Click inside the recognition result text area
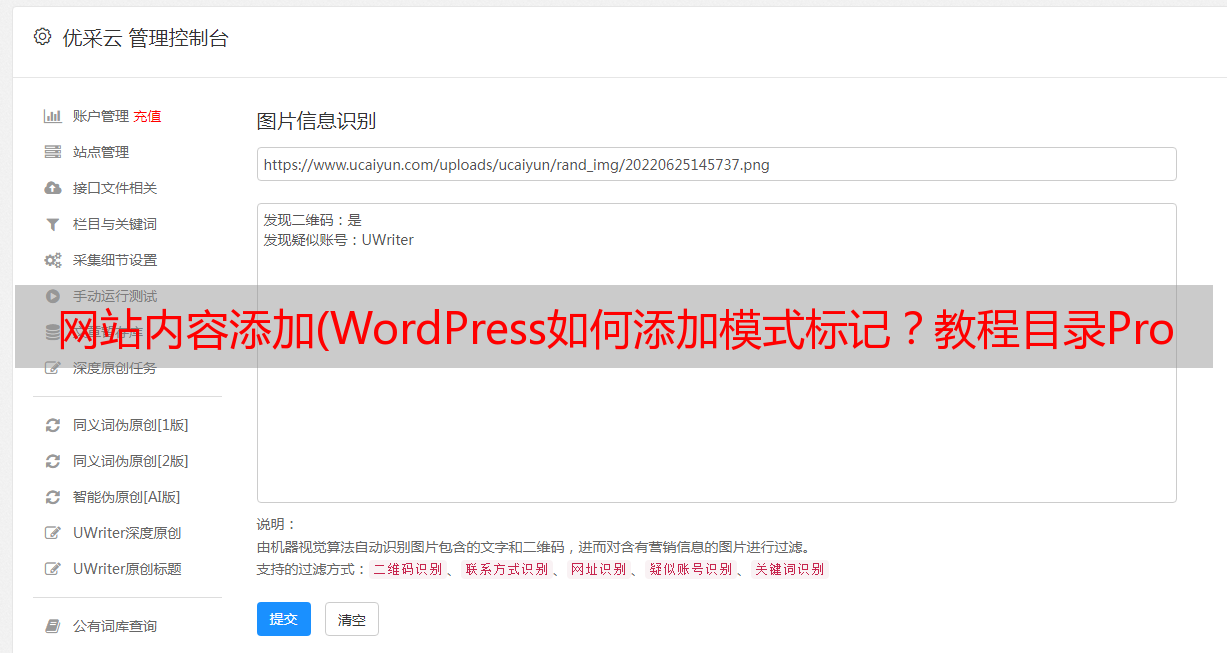The image size is (1227, 653). [x=716, y=353]
